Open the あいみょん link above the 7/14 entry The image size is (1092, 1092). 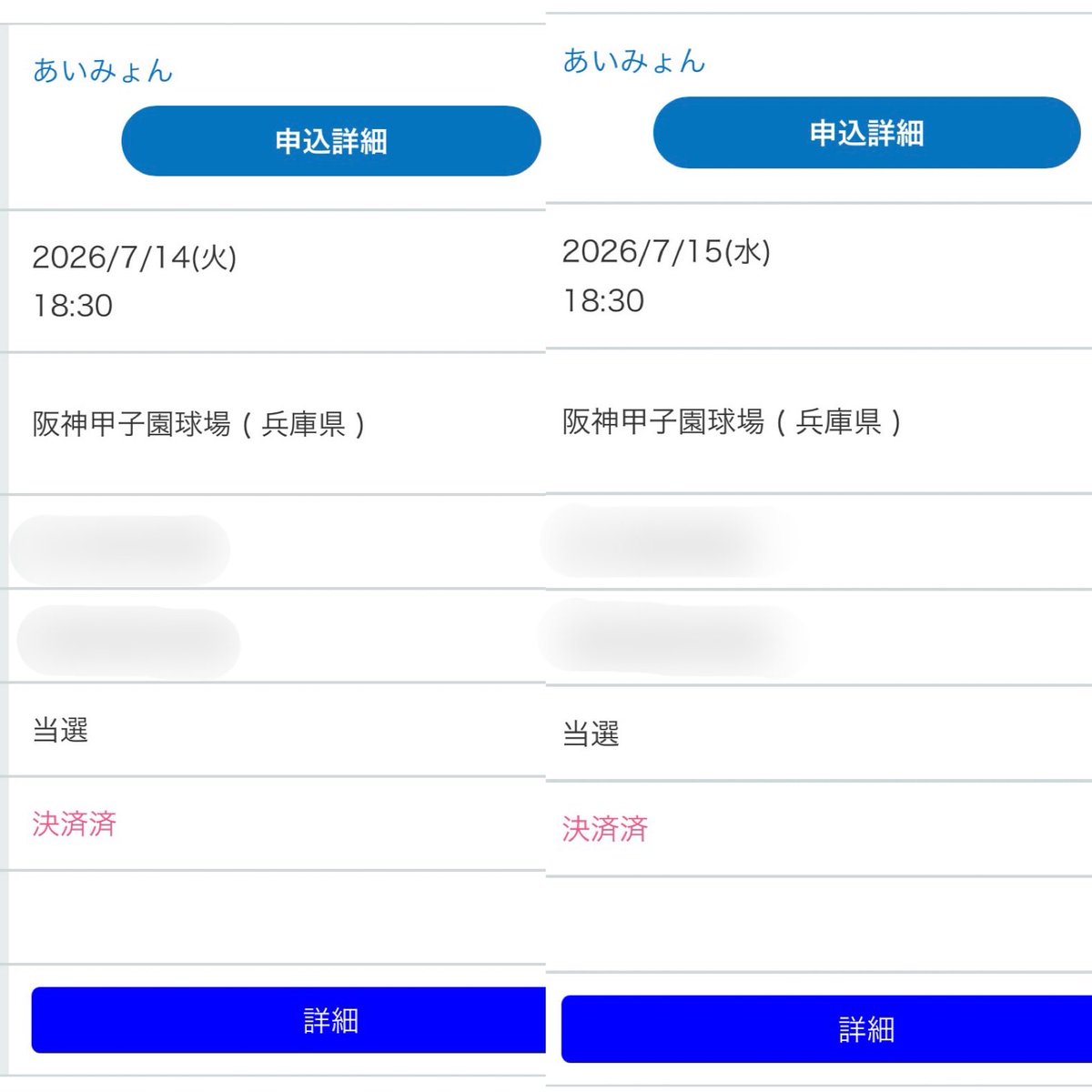tap(103, 71)
